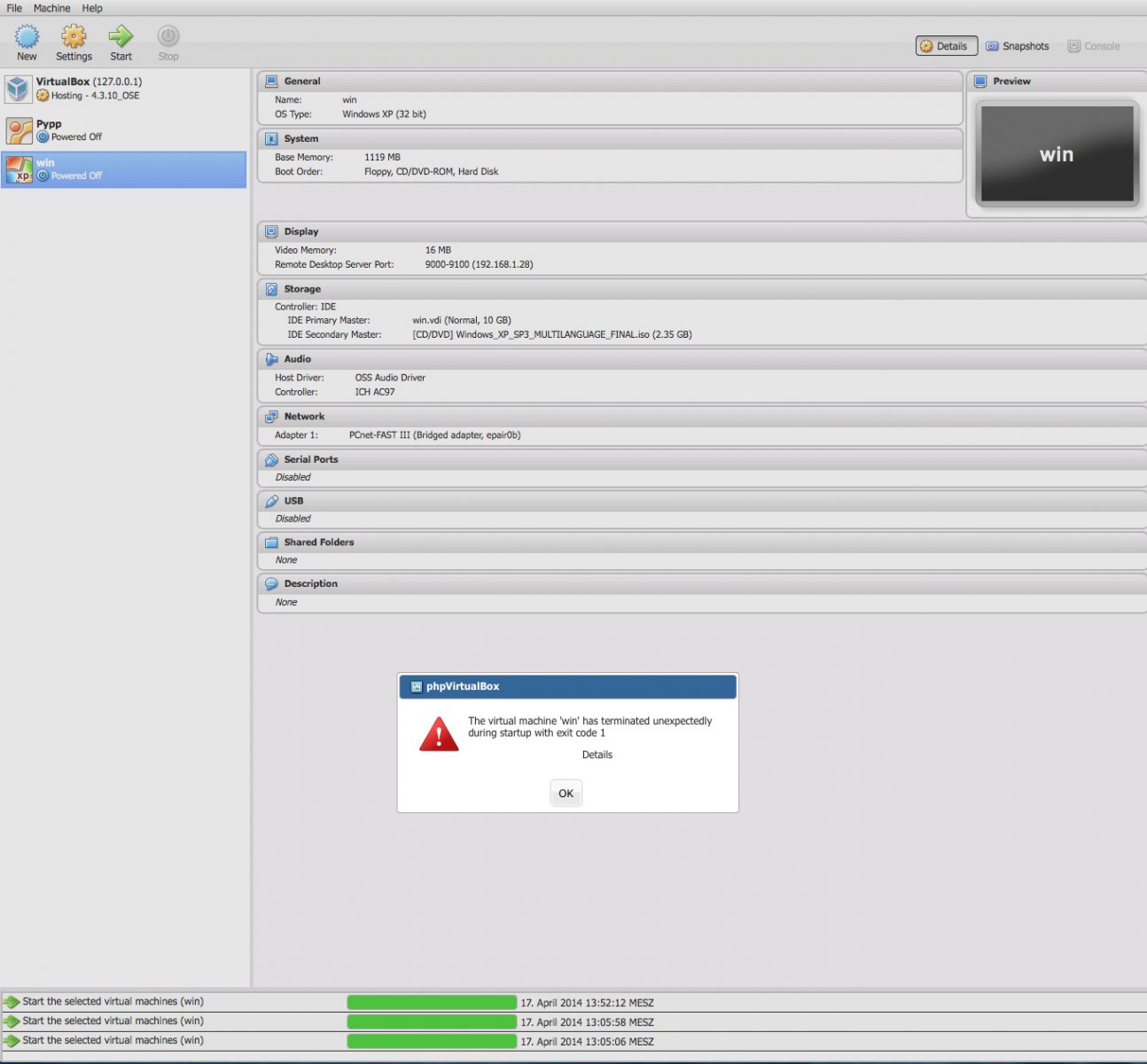Click the Display section monitor icon
The height and width of the screenshot is (1064, 1147).
point(271,231)
